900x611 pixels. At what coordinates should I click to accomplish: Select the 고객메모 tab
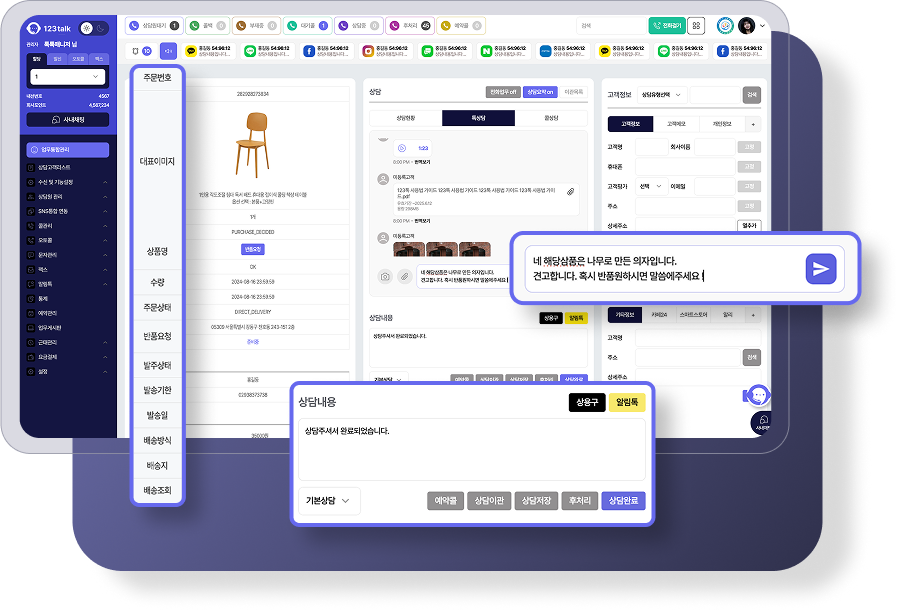[x=677, y=124]
